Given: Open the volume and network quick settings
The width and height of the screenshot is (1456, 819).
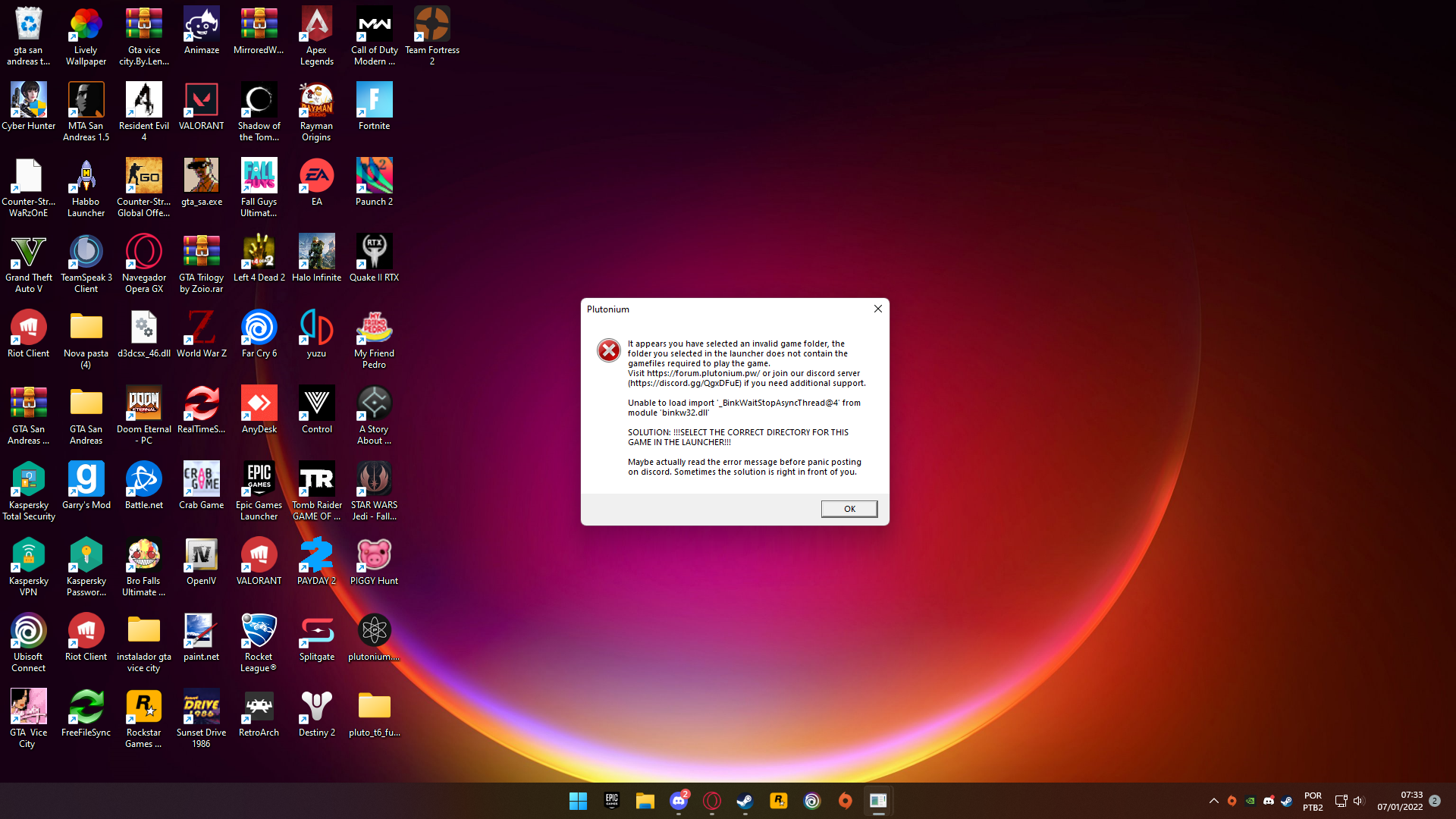Looking at the screenshot, I should [1349, 801].
